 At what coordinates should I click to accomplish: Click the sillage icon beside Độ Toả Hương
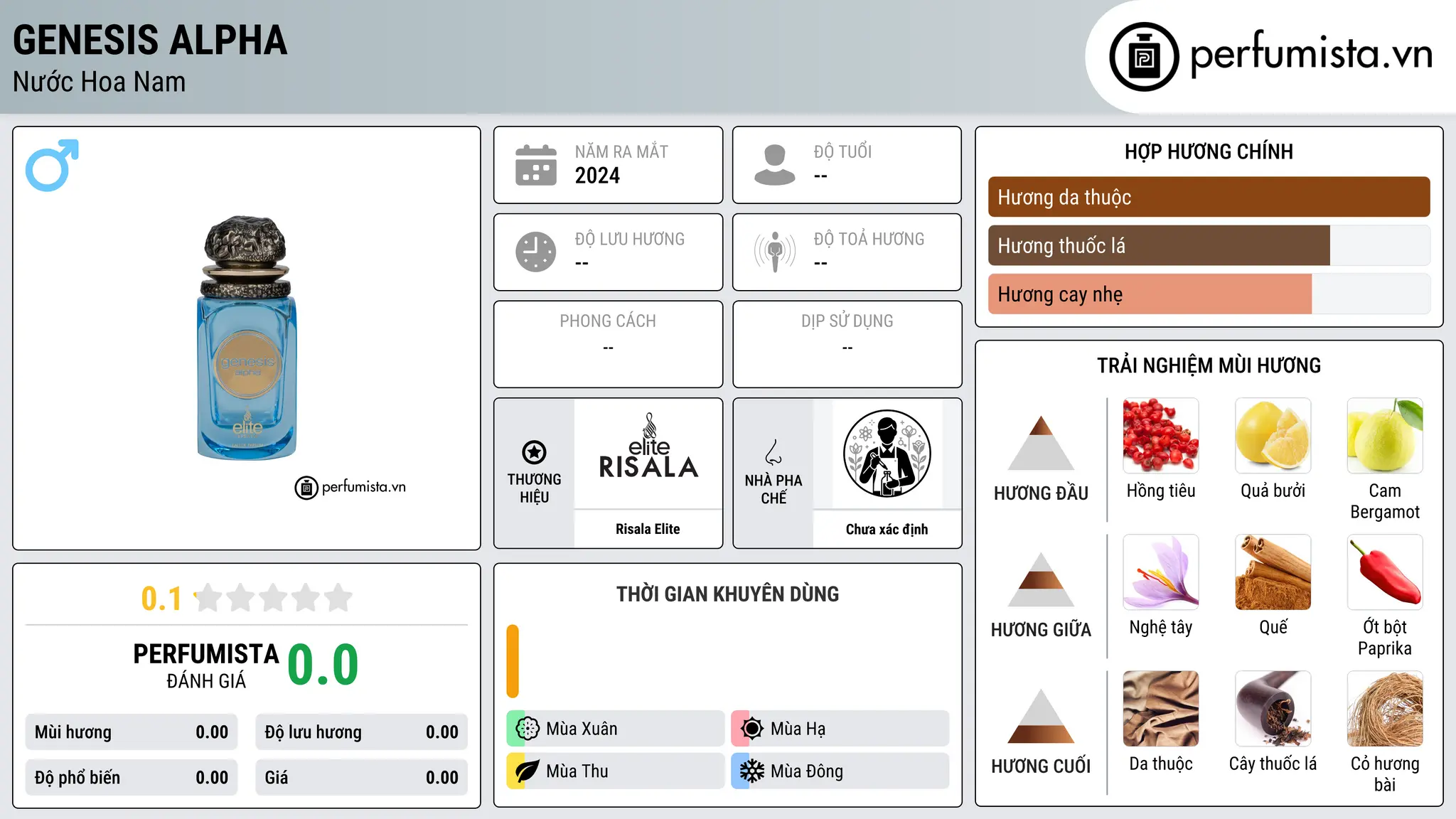pyautogui.click(x=775, y=252)
